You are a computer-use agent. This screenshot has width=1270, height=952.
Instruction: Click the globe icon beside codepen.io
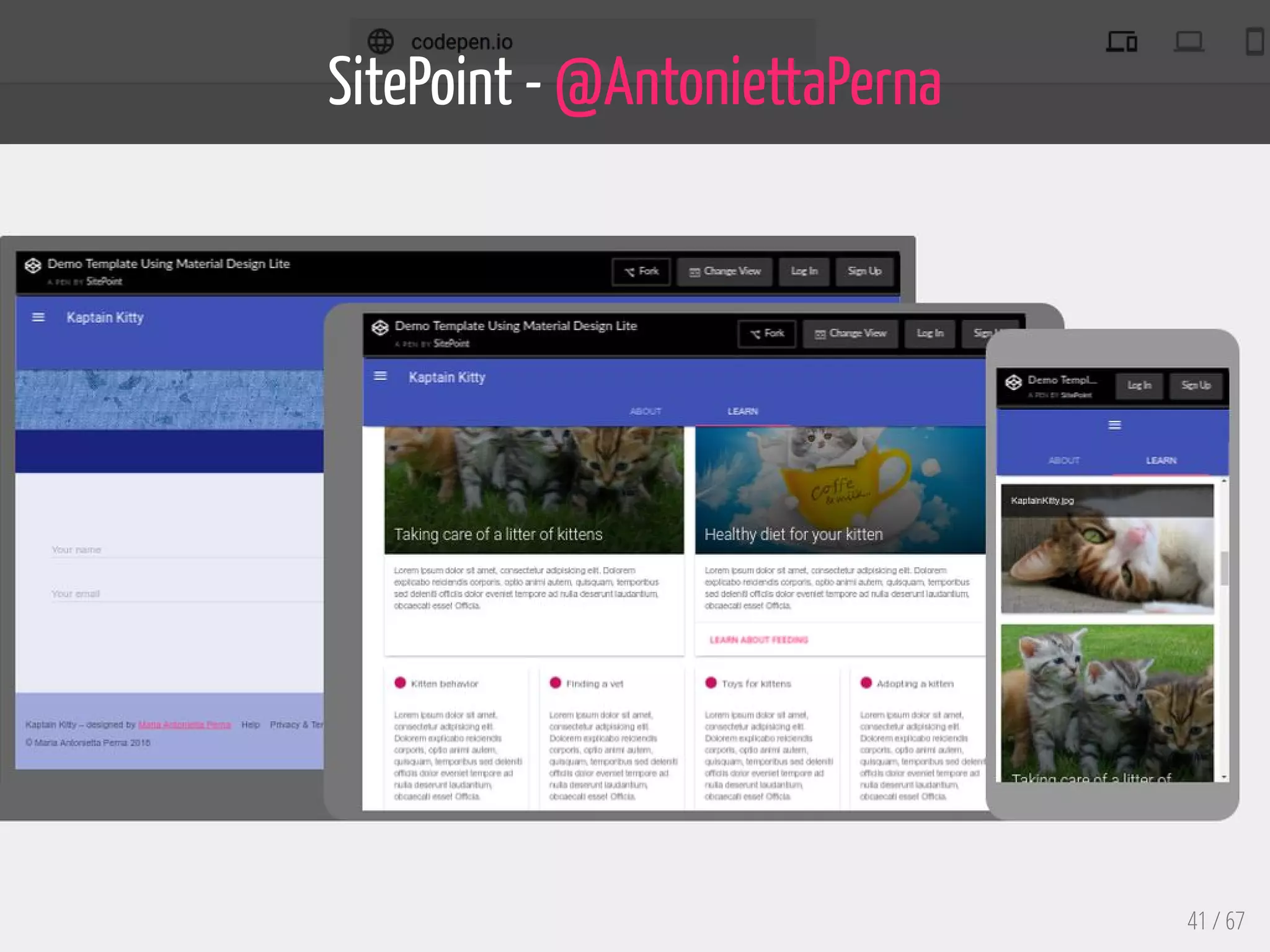pyautogui.click(x=381, y=42)
